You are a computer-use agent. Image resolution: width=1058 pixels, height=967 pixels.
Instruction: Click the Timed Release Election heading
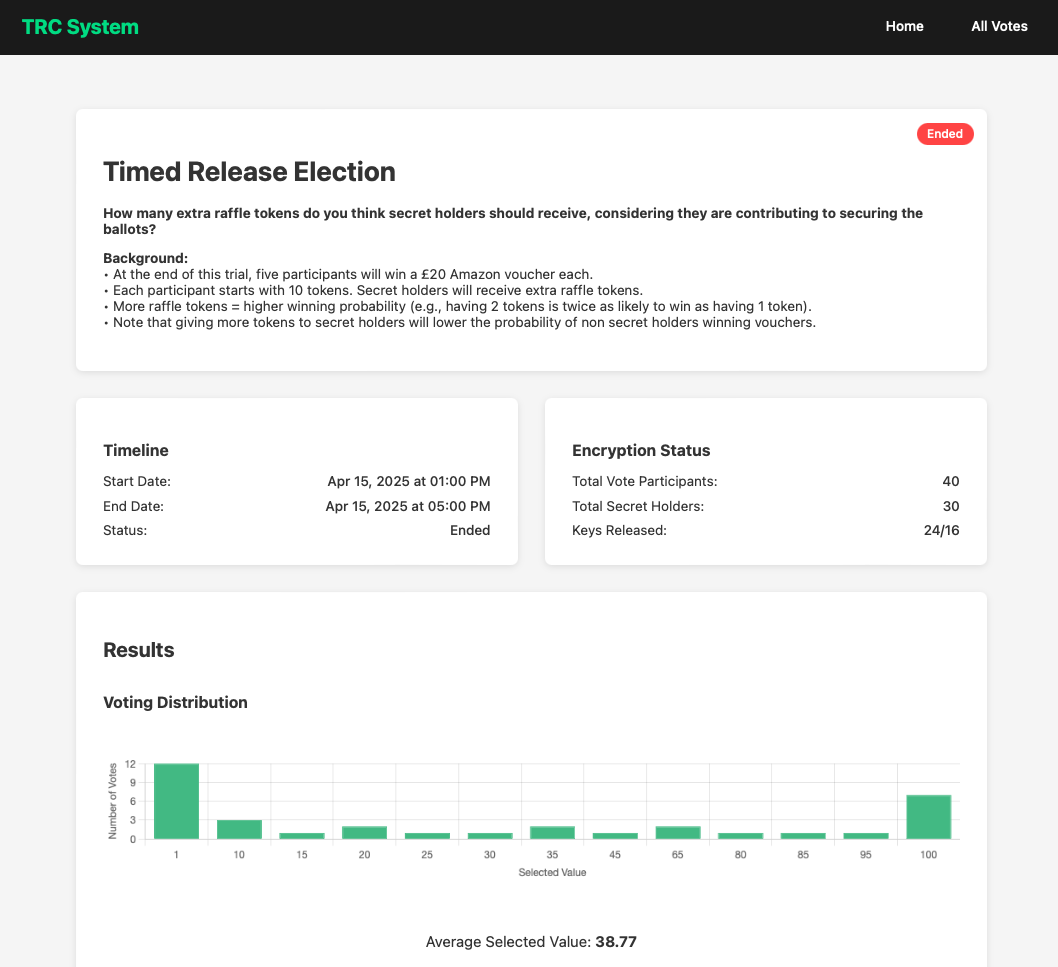pos(249,172)
